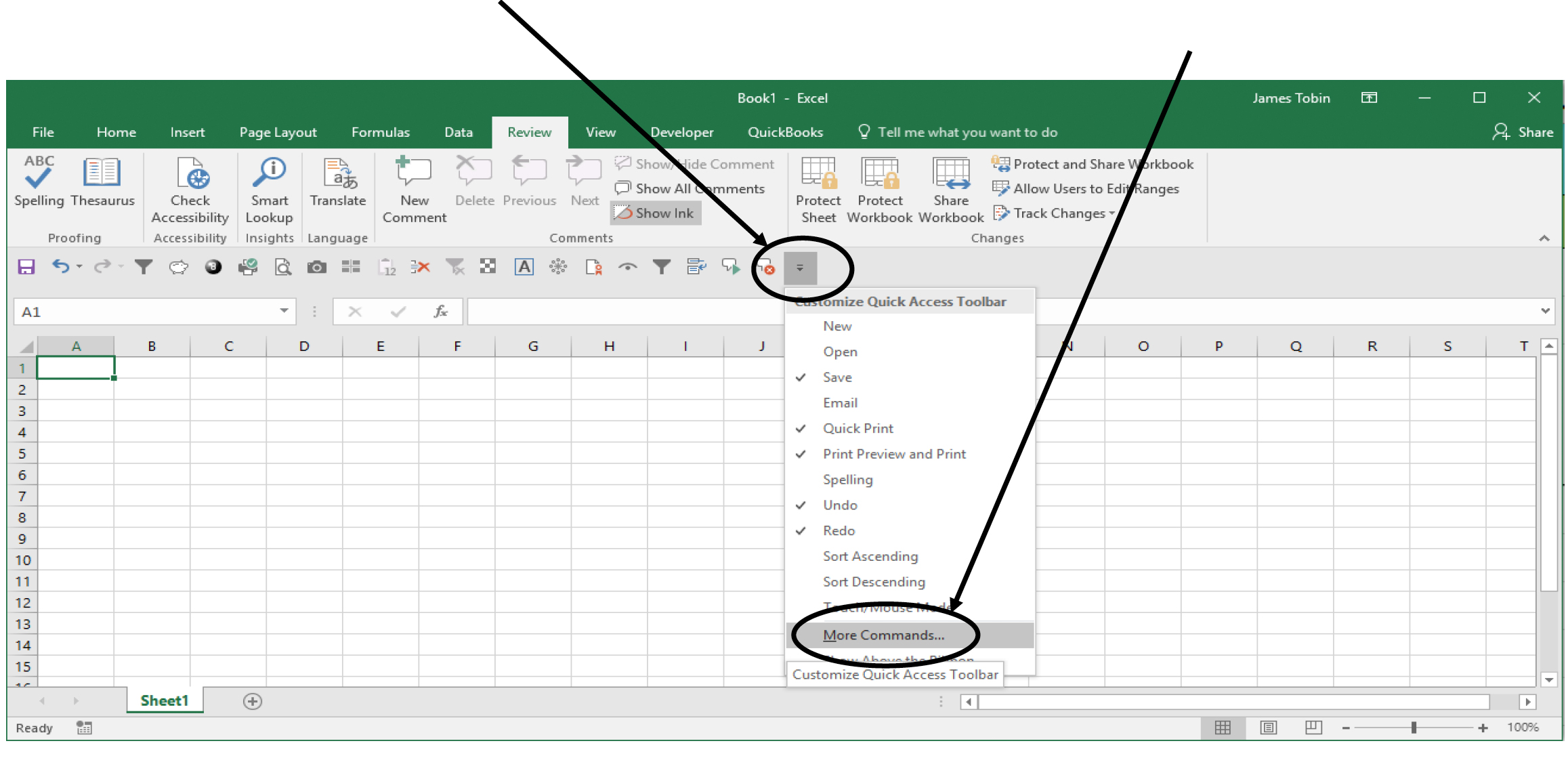Click the snowflake freeze icon
The width and height of the screenshot is (1568, 758).
point(558,268)
